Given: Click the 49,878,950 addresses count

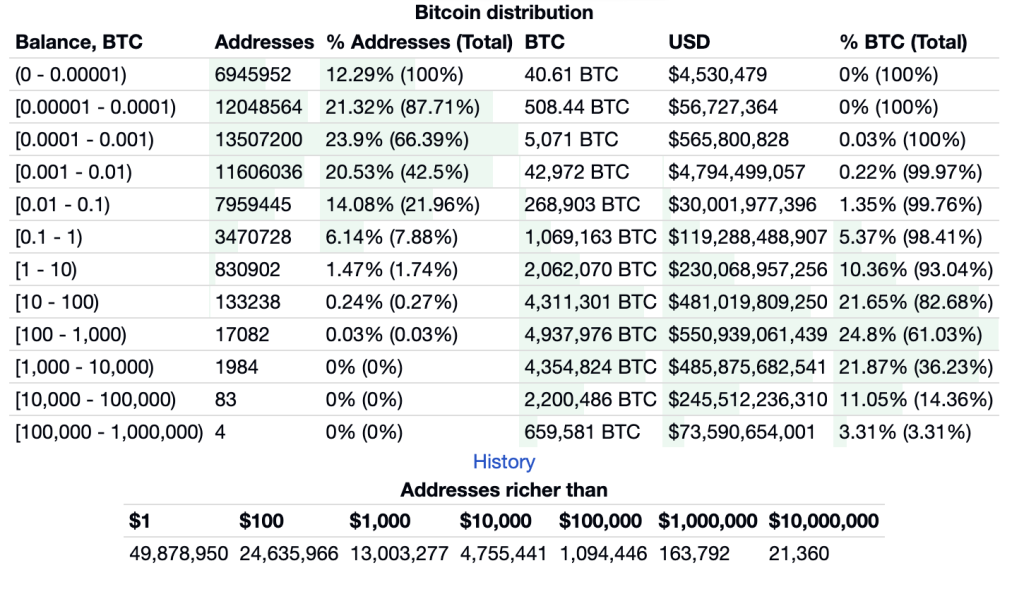Looking at the screenshot, I should click(178, 553).
